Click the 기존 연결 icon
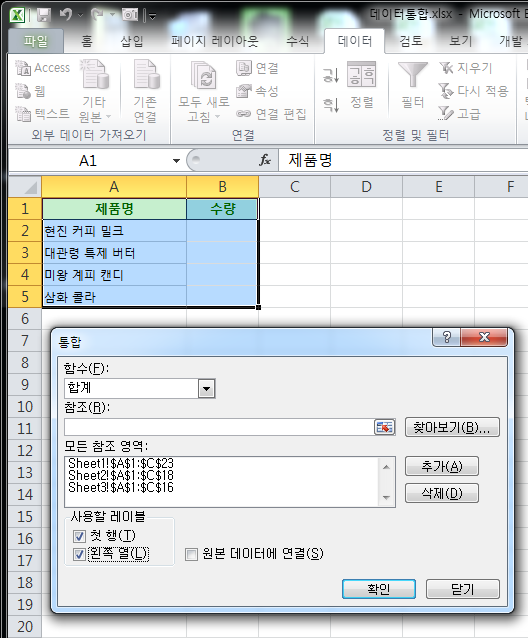The image size is (528, 638). (x=146, y=74)
